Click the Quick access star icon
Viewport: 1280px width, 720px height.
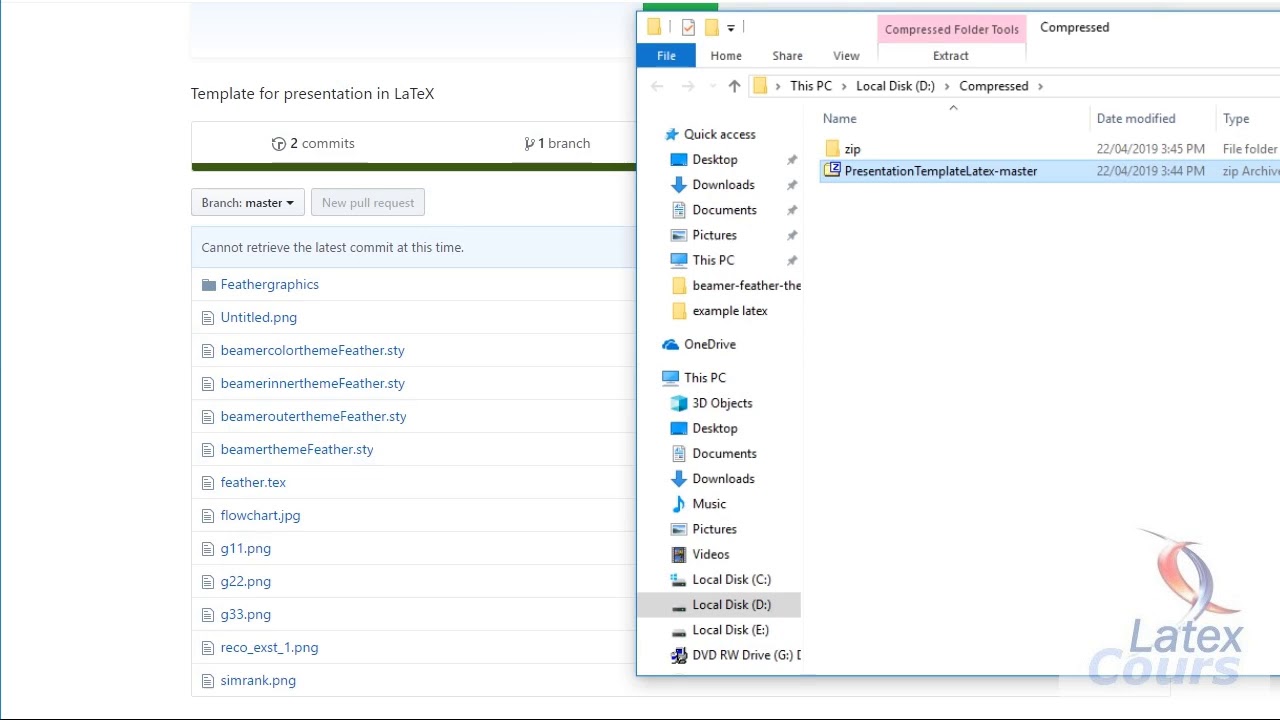(670, 134)
